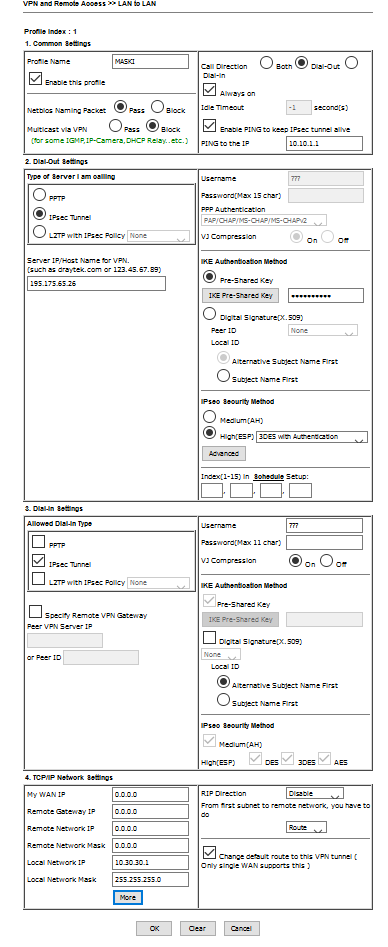Image resolution: width=388 pixels, height=947 pixels.
Task: Turn dial-in VJ Compression On
Action: (x=296, y=560)
